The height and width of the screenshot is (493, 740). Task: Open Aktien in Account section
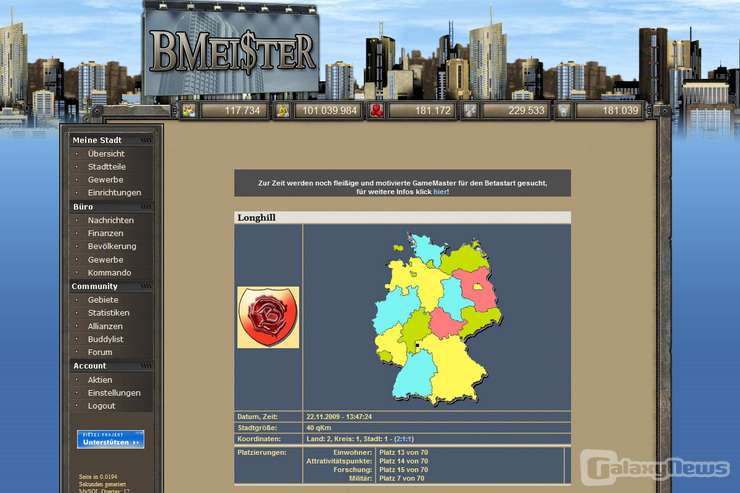click(100, 380)
